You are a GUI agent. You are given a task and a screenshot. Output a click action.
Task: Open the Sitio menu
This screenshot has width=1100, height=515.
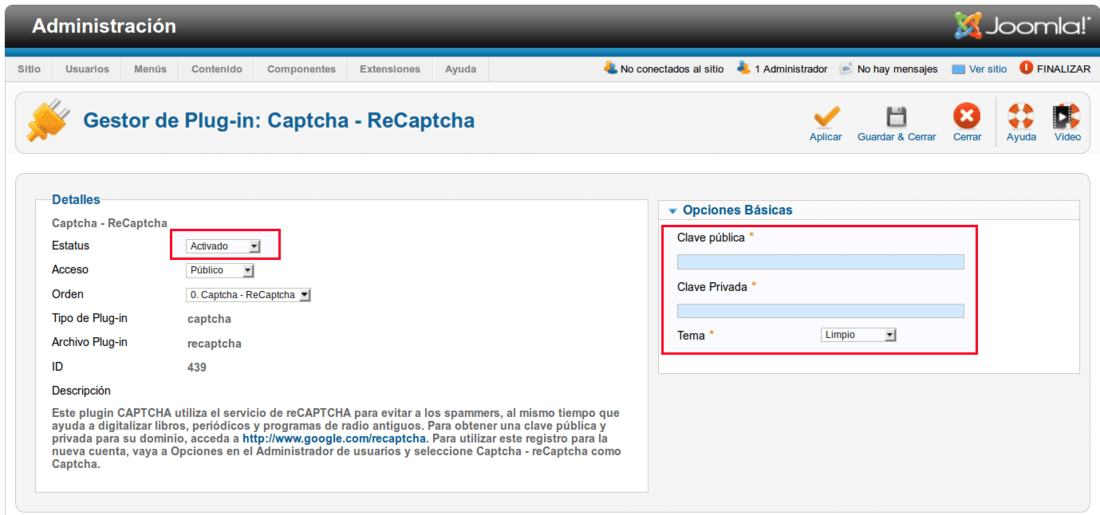29,69
